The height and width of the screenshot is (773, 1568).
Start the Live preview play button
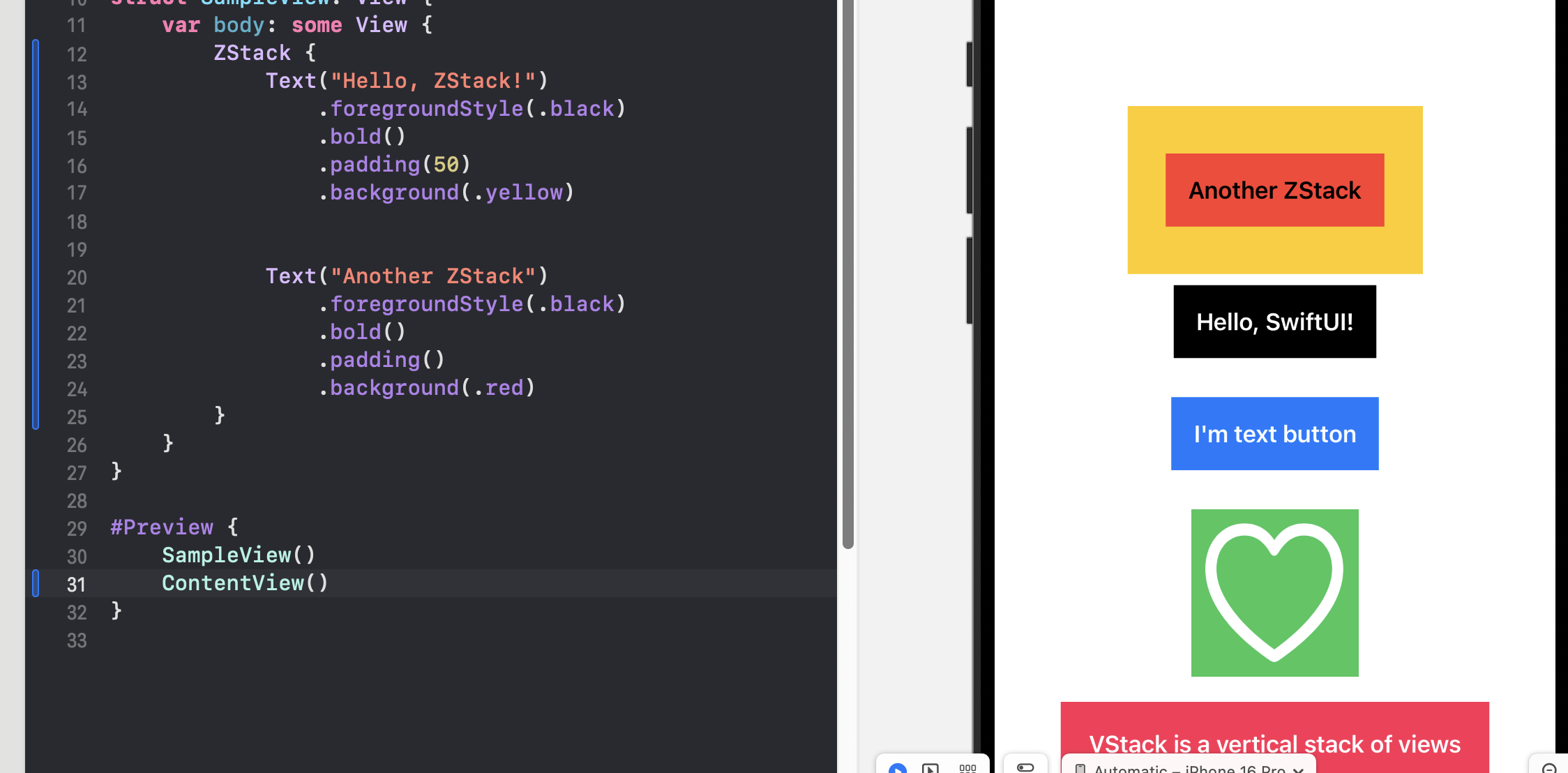click(x=898, y=767)
